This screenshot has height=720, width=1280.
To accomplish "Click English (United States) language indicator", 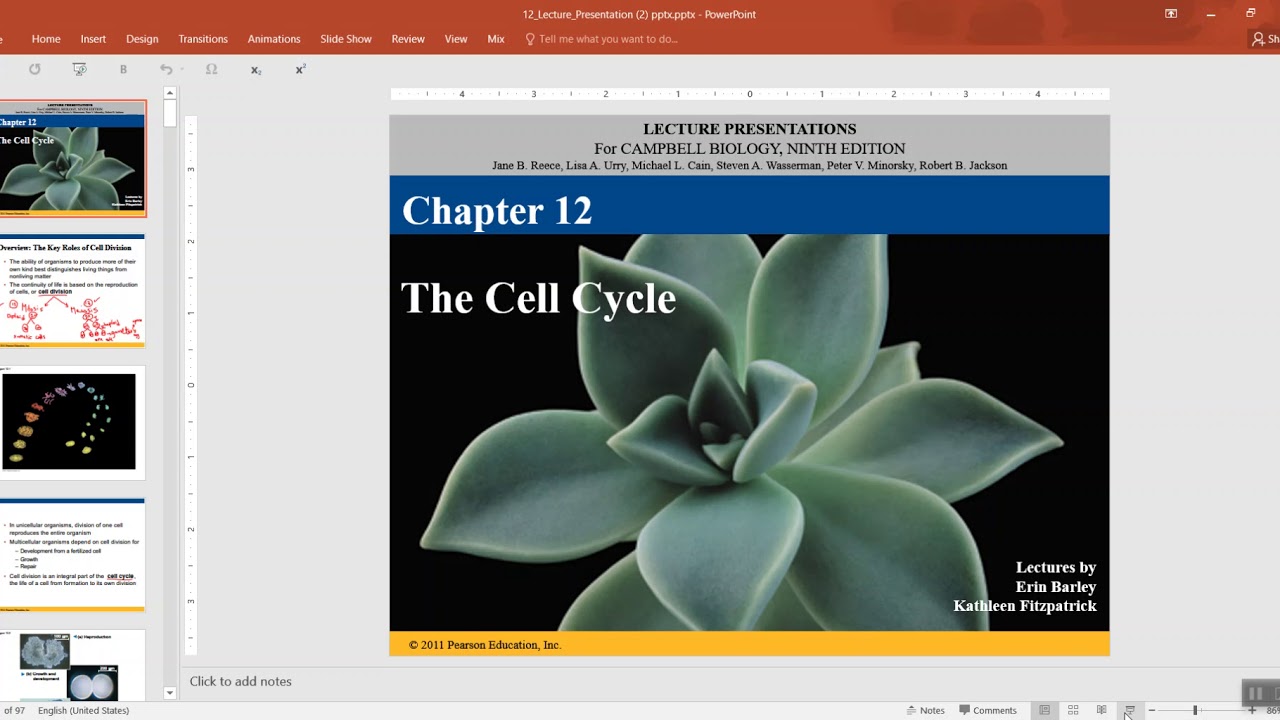I will tap(83, 710).
